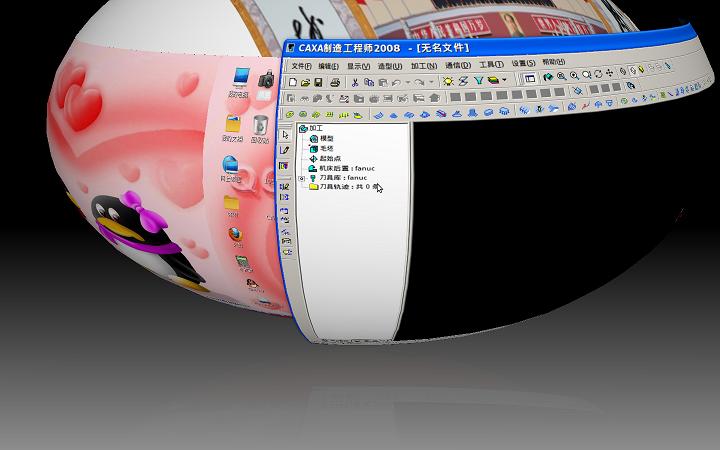Viewport: 720px width, 450px height.
Task: Open the 帮助(H) menu
Action: [554, 62]
